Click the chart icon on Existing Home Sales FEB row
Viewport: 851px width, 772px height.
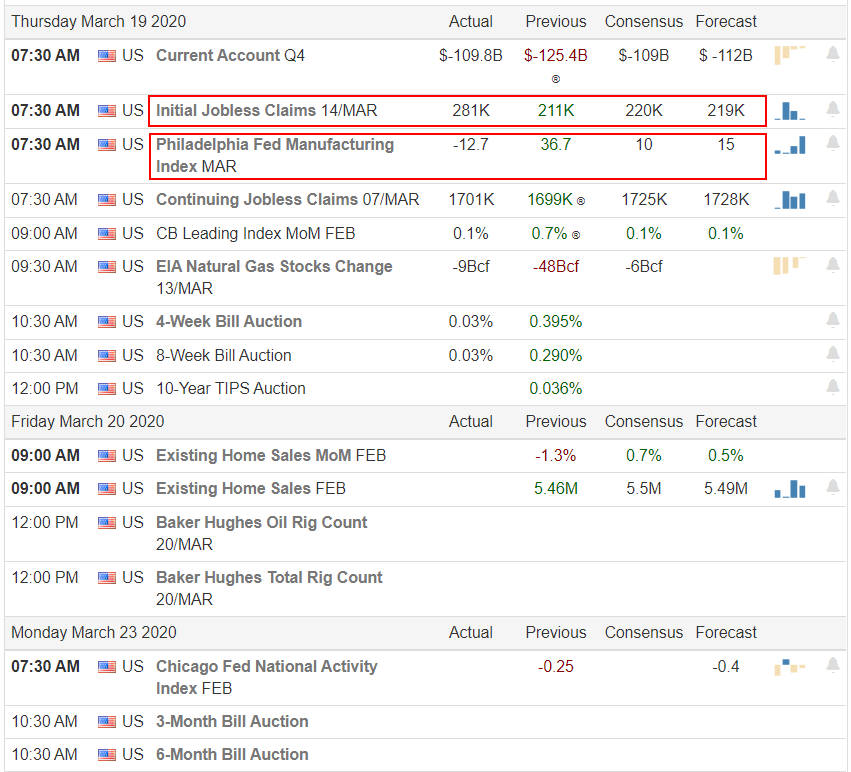(790, 489)
